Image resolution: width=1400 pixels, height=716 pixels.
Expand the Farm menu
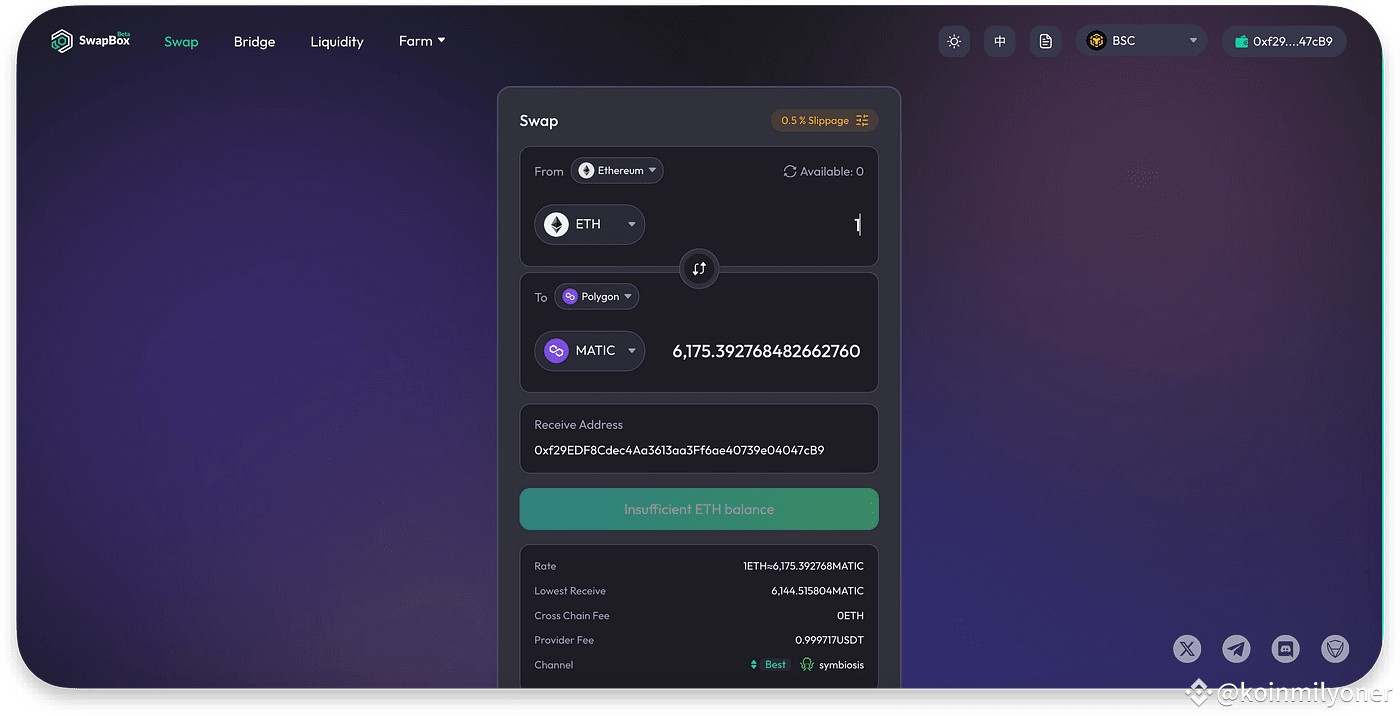tap(422, 41)
